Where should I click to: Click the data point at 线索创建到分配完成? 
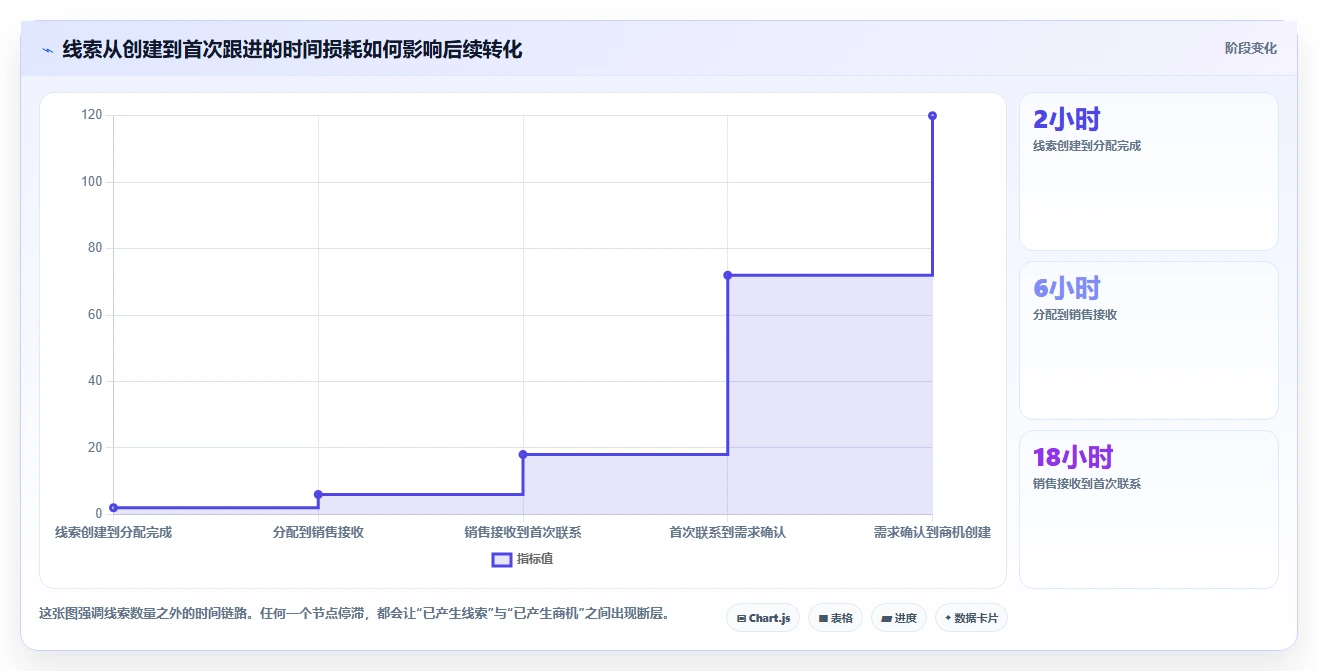click(113, 508)
